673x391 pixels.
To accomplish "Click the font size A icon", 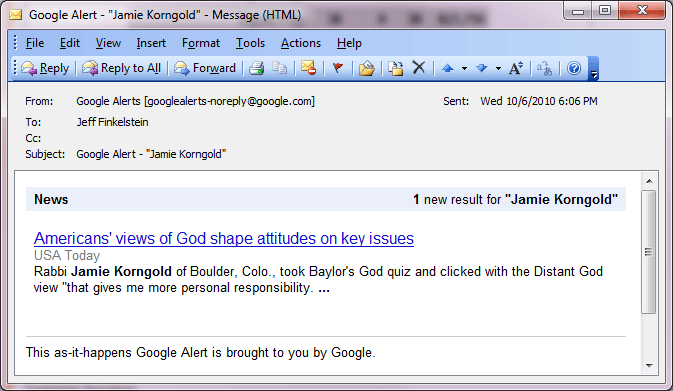I will point(515,68).
